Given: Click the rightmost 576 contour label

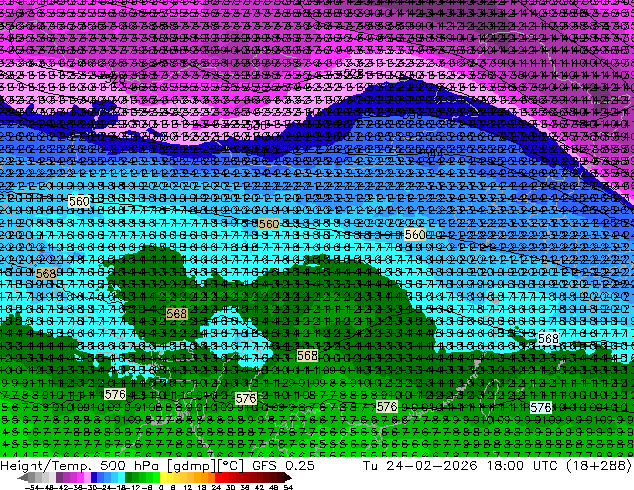Looking at the screenshot, I should click(541, 408).
